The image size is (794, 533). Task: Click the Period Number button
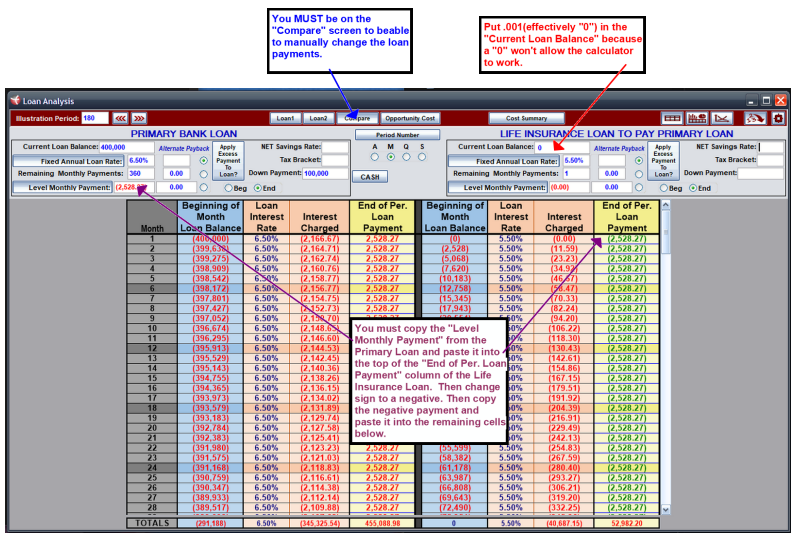[x=398, y=135]
